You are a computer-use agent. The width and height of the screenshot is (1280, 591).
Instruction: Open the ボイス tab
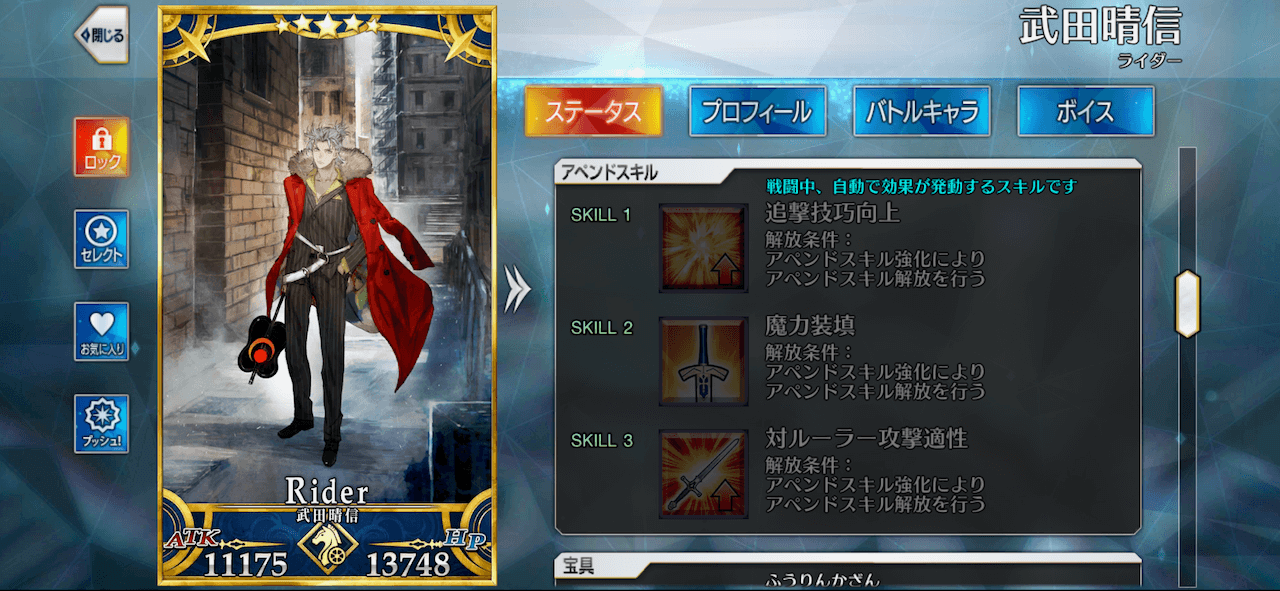tap(1085, 111)
